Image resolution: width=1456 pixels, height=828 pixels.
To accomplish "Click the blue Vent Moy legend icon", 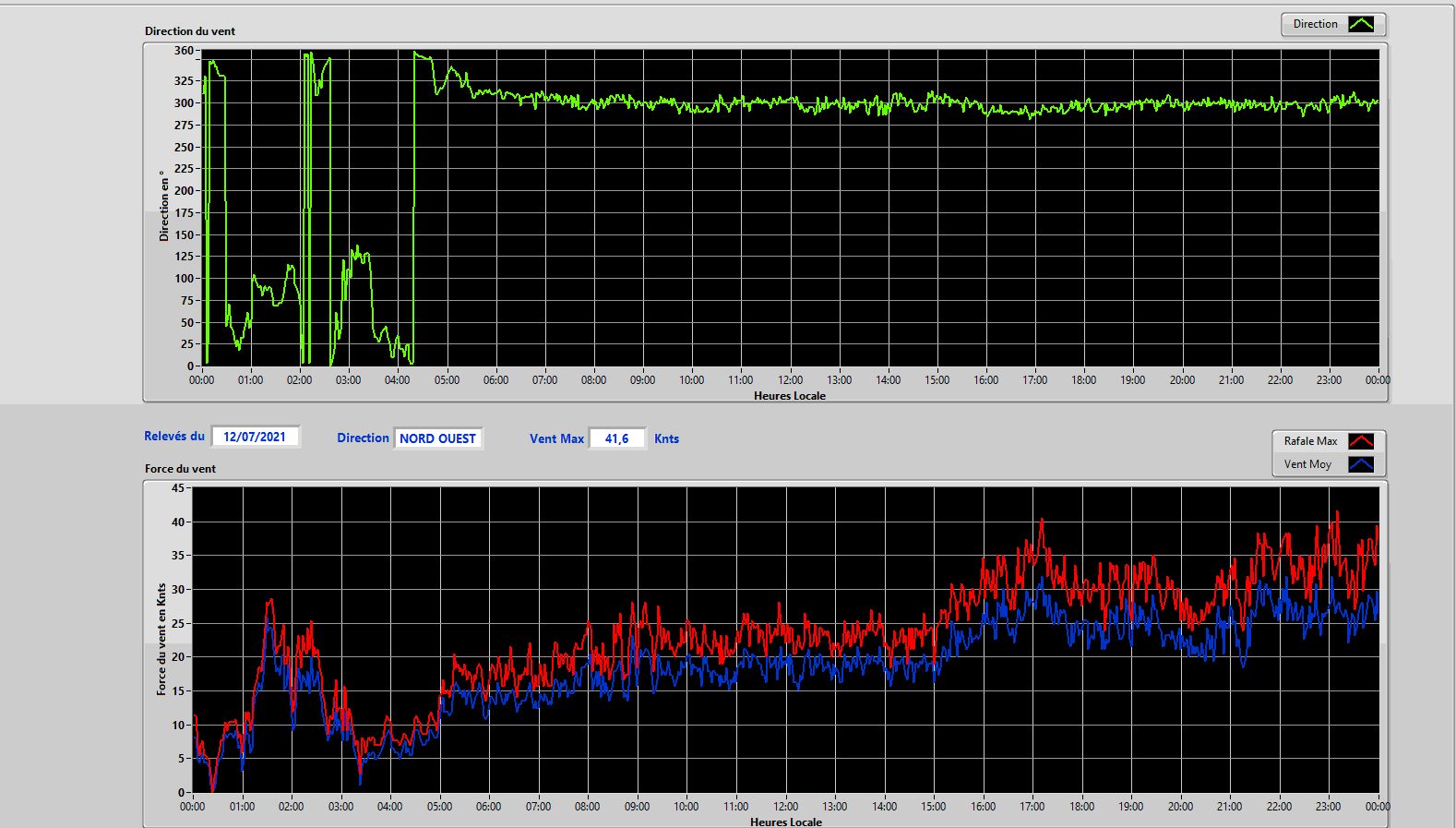I will pos(1361,464).
